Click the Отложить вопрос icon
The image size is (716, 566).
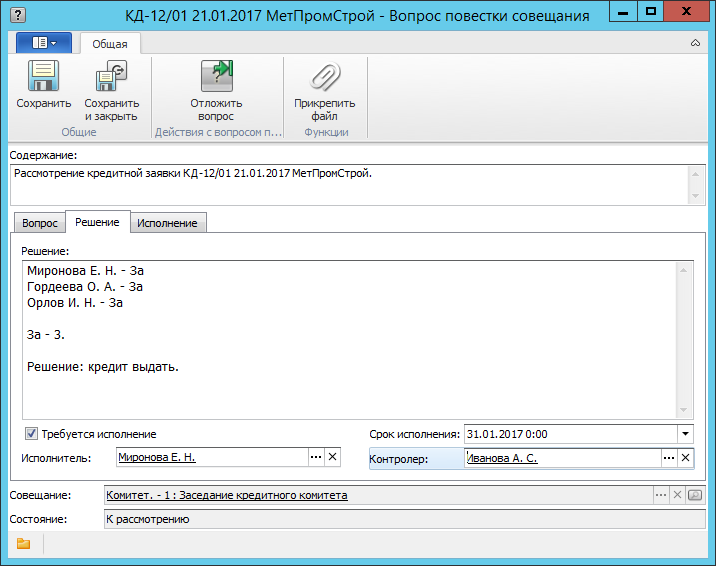pos(216,77)
